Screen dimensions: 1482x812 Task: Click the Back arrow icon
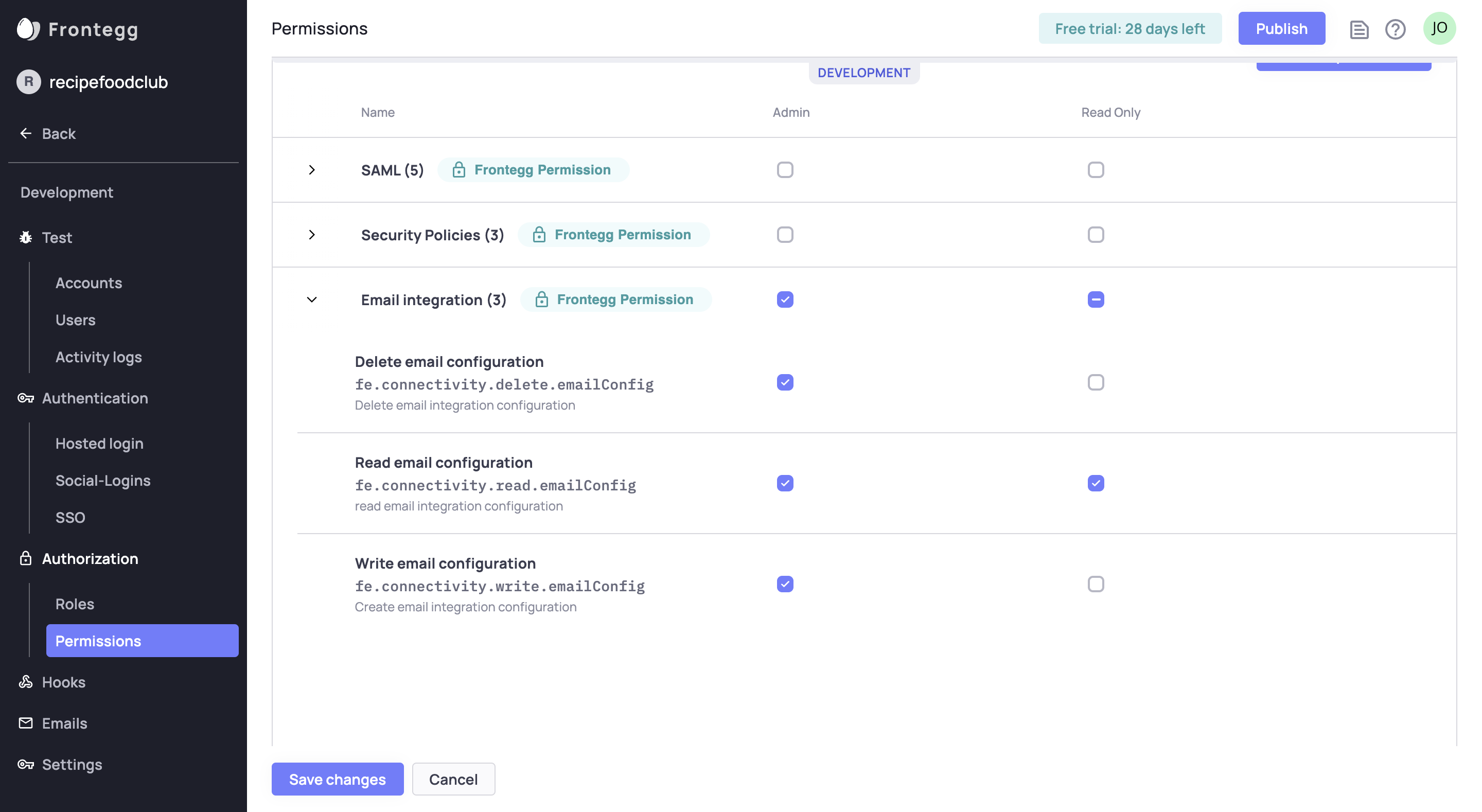(26, 133)
